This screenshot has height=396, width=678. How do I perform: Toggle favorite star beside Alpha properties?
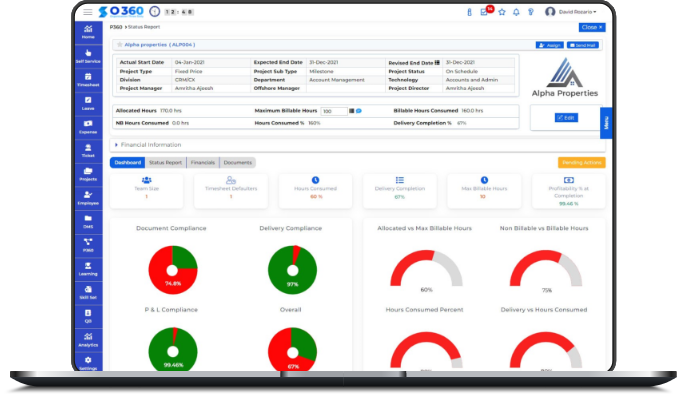pos(120,45)
